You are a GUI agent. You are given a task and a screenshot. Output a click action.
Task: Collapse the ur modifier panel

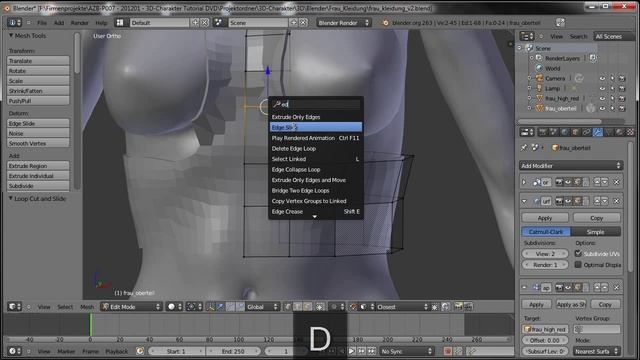pyautogui.click(x=524, y=201)
